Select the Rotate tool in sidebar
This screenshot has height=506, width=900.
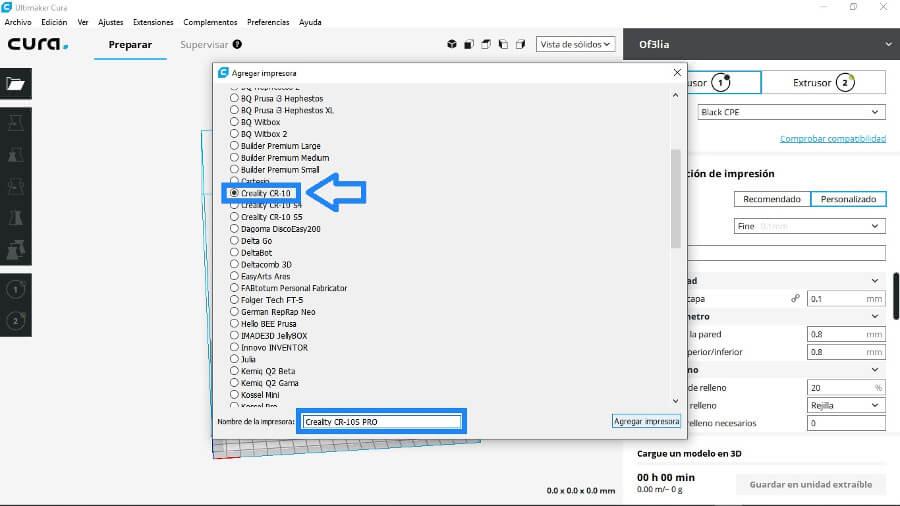[x=15, y=186]
